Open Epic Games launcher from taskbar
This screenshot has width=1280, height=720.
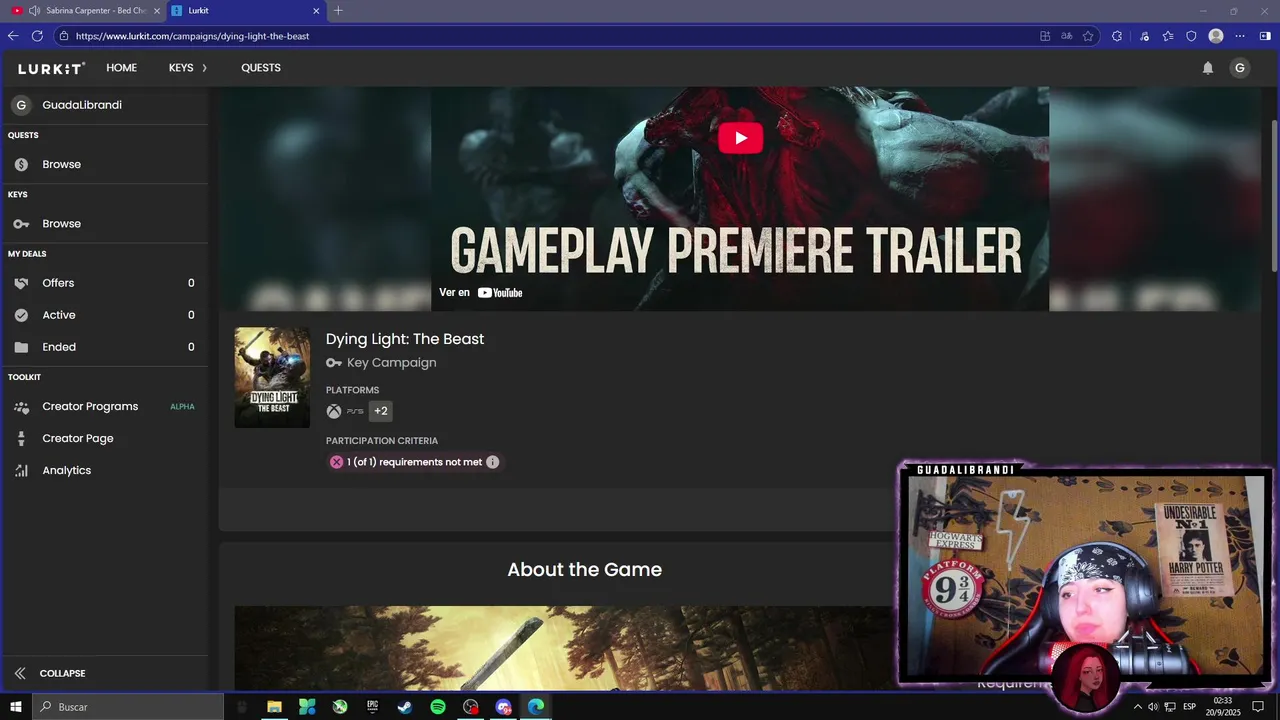[372, 707]
